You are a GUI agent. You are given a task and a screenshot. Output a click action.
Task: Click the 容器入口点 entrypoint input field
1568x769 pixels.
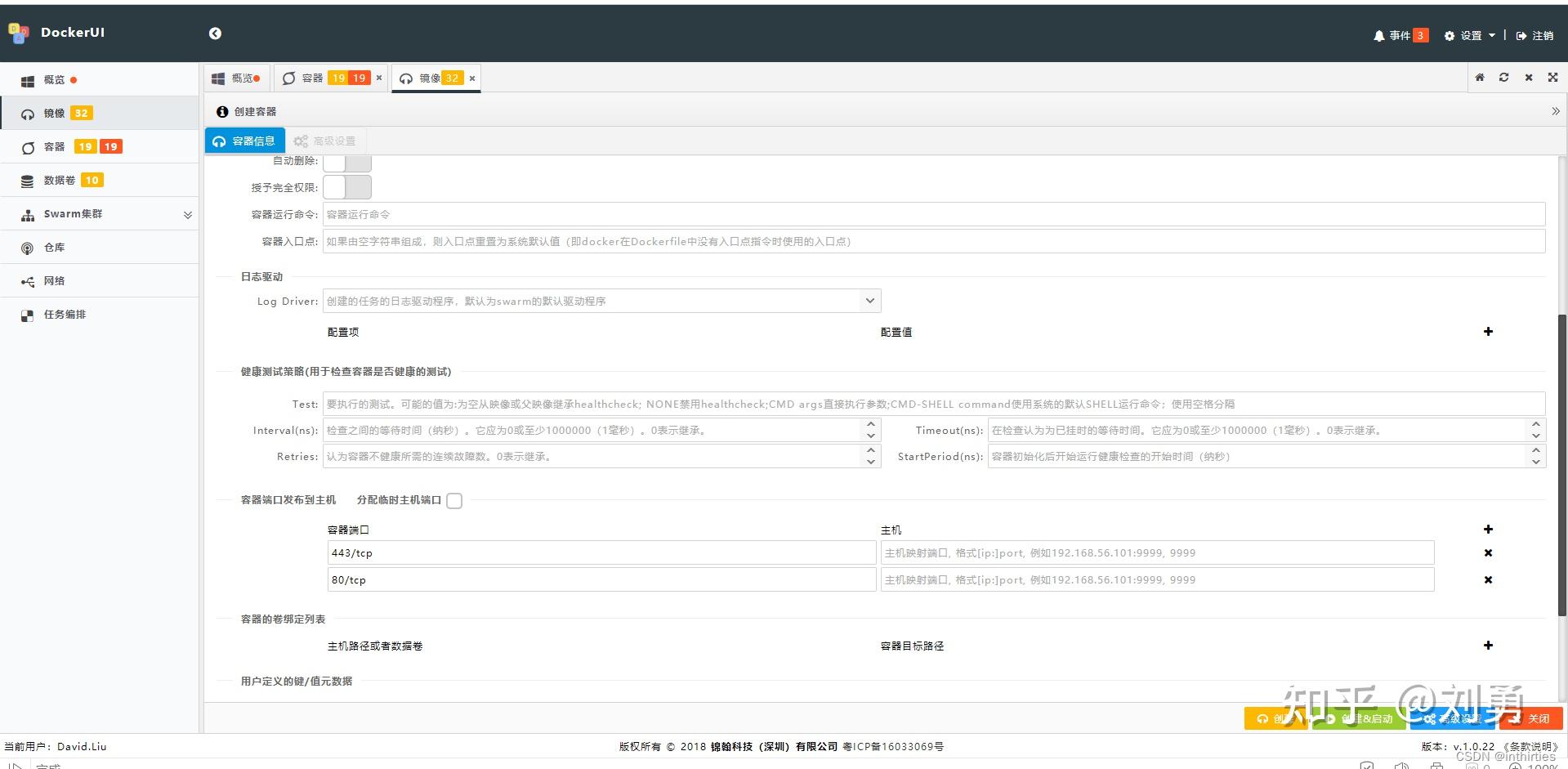735,241
